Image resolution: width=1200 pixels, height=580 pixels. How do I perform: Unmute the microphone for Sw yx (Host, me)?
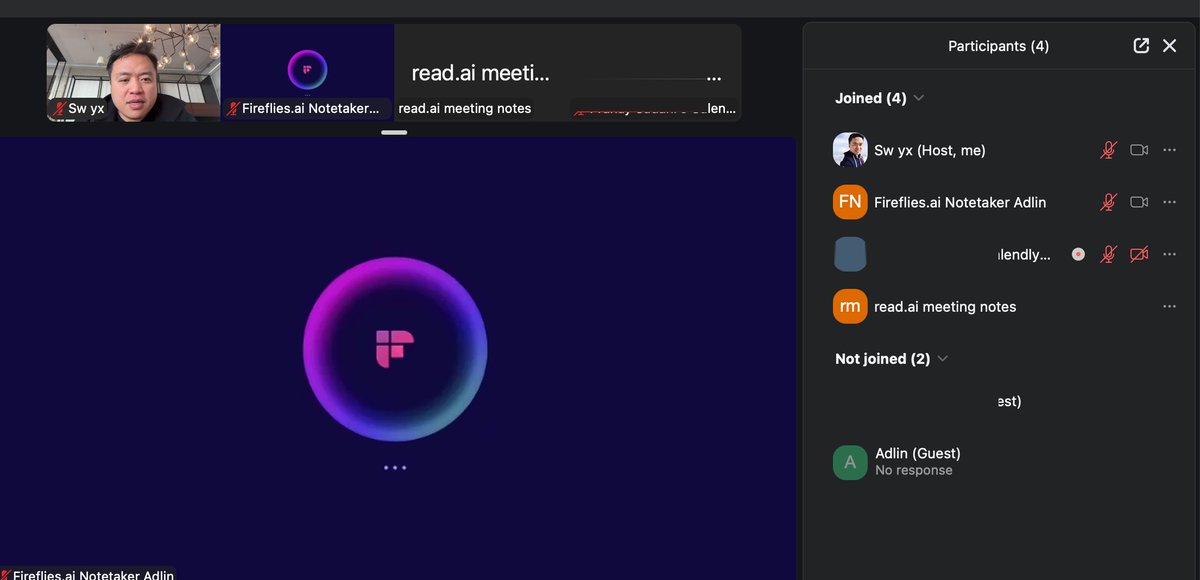[1108, 150]
